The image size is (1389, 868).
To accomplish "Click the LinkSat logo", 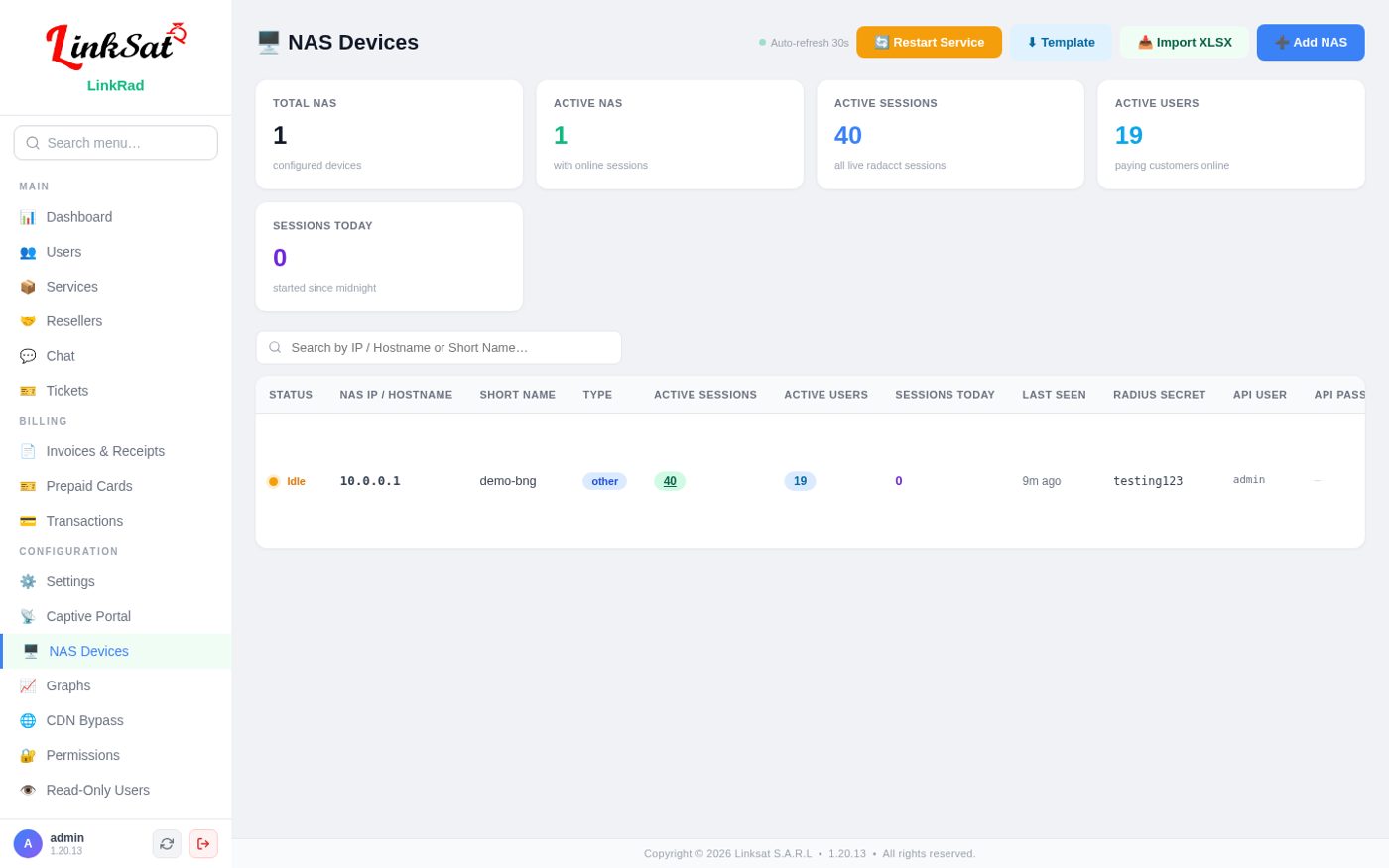I will [115, 47].
